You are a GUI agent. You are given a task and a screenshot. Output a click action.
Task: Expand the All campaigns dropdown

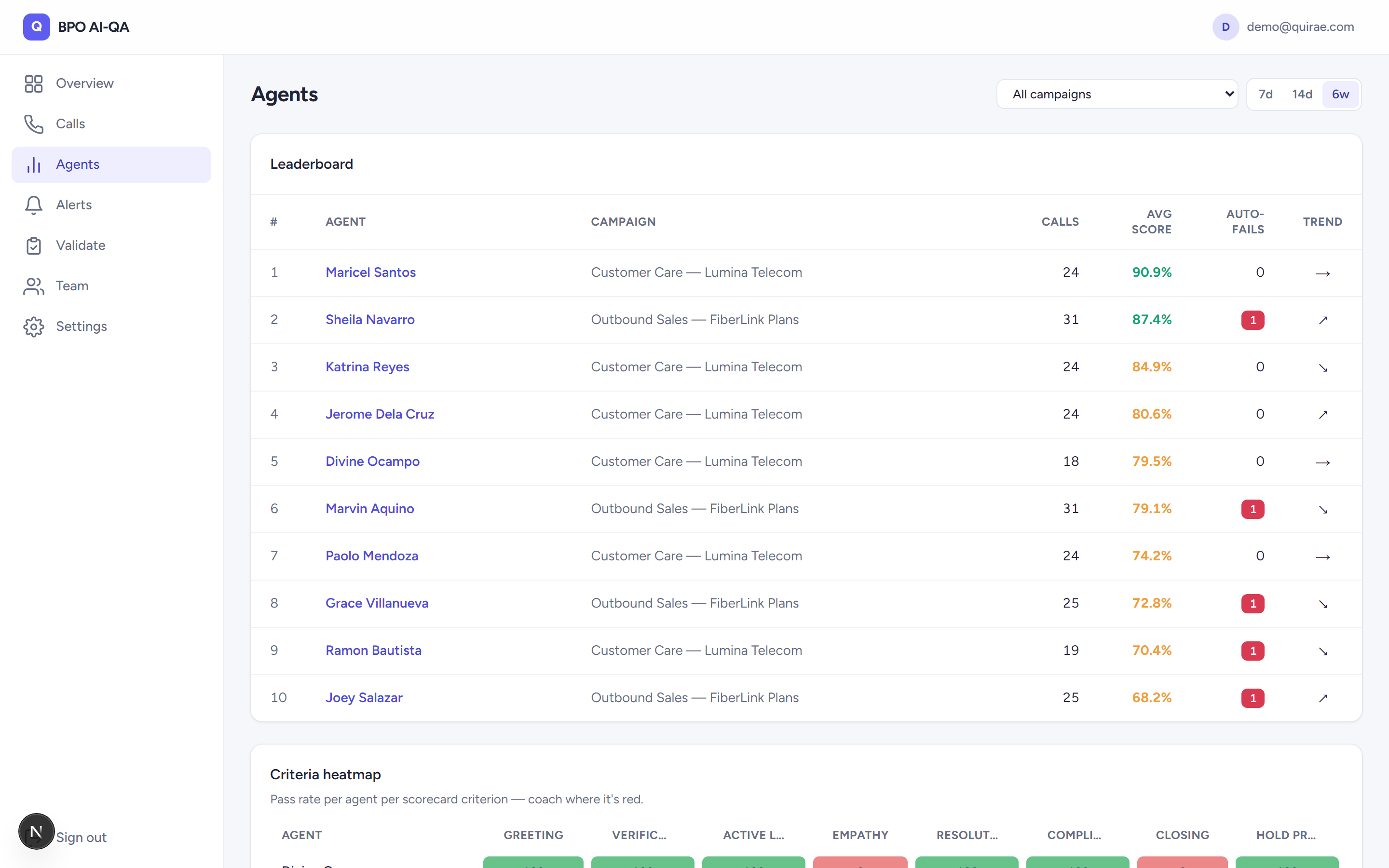[x=1117, y=94]
